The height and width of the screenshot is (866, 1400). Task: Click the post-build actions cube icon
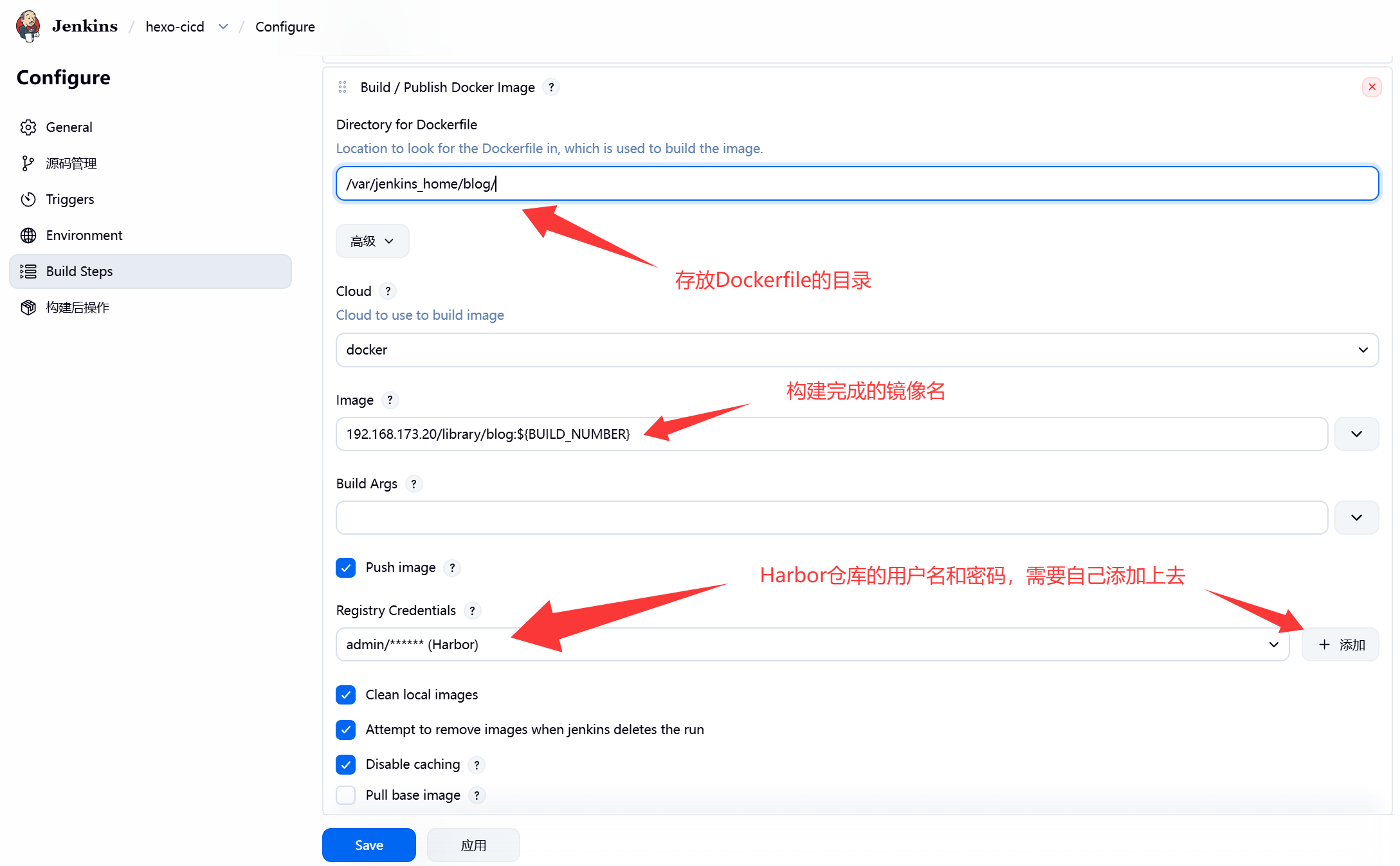coord(28,308)
